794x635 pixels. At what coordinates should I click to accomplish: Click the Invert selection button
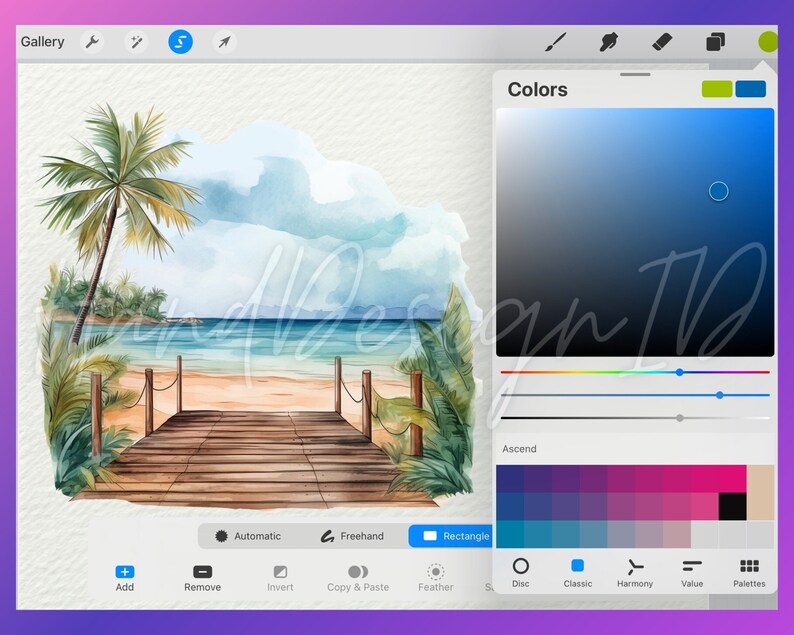(280, 578)
